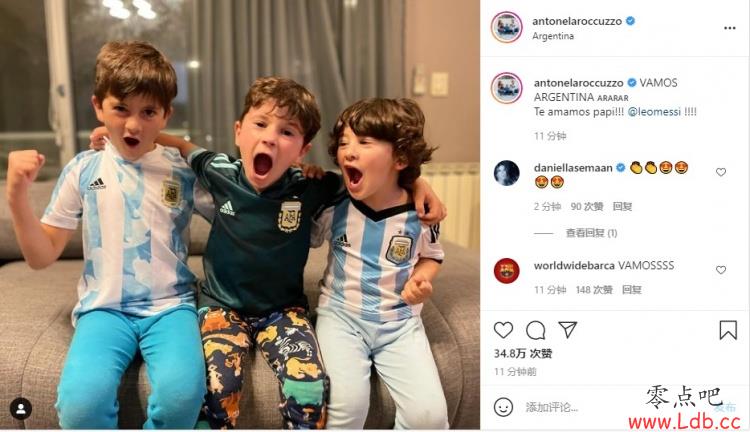Viewport: 750px width, 432px height.
Task: Open the @leomessi mention link
Action: 654,111
